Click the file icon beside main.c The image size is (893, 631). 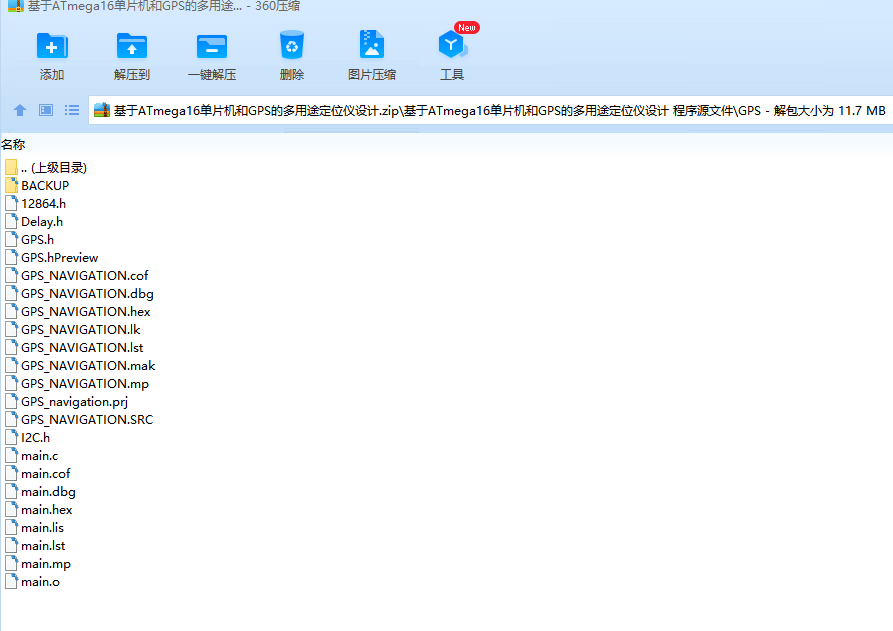11,456
